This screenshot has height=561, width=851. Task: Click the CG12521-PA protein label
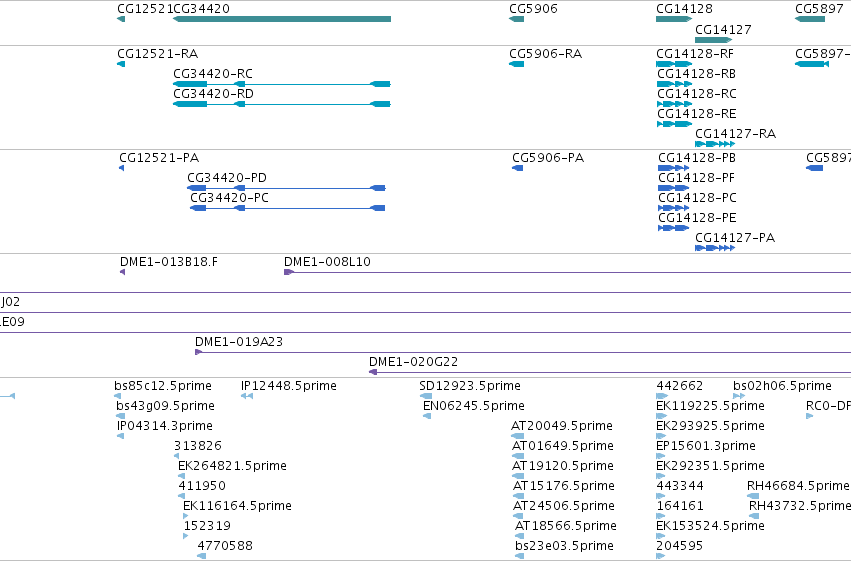point(159,158)
